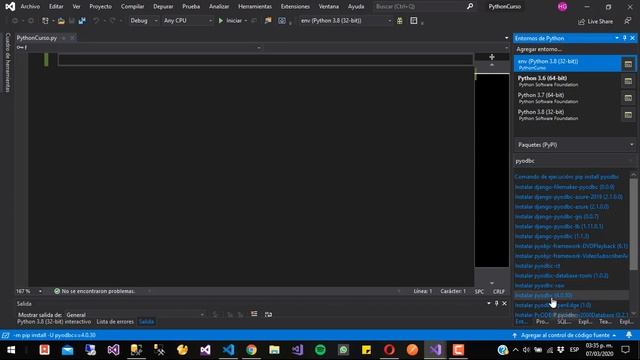Click the Visual Studio logo icon

pyautogui.click(x=10, y=6)
